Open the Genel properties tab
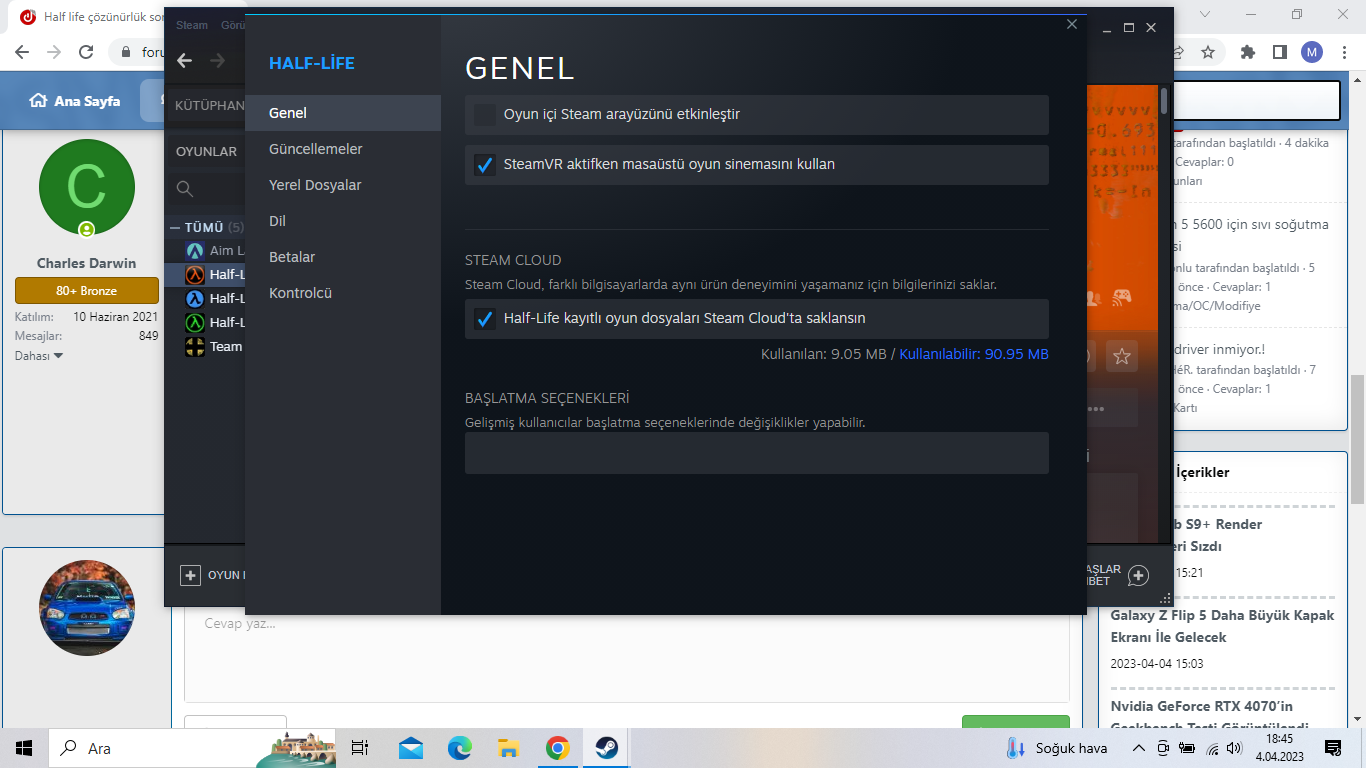Image resolution: width=1366 pixels, height=768 pixels. [343, 113]
